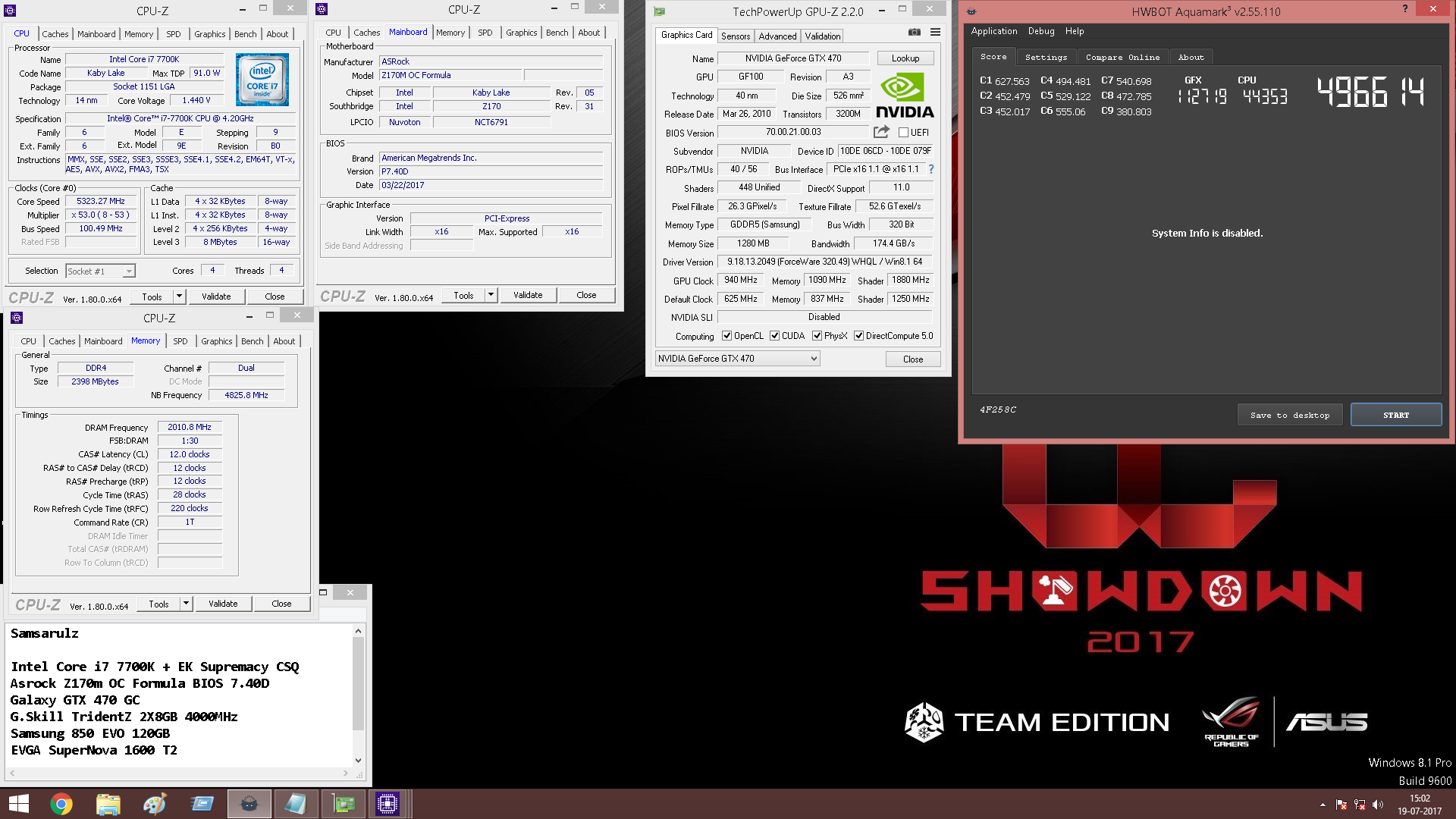1456x819 pixels.
Task: Open the Validation tab in GPU-Z
Action: click(x=822, y=36)
